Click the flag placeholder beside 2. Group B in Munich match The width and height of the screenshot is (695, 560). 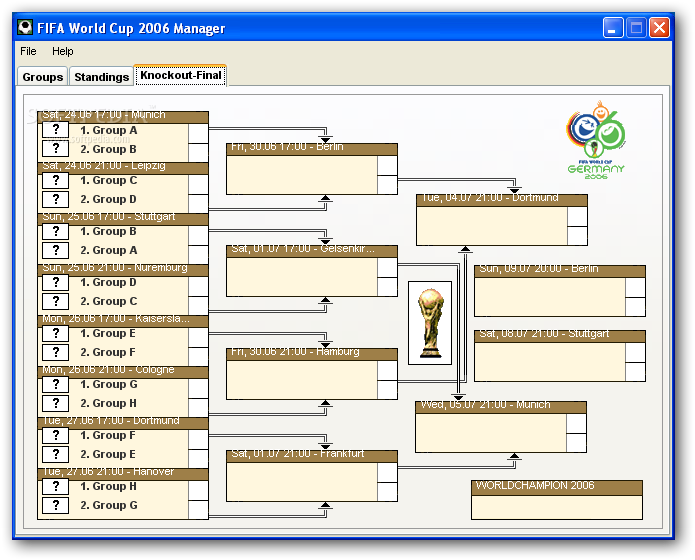55,149
